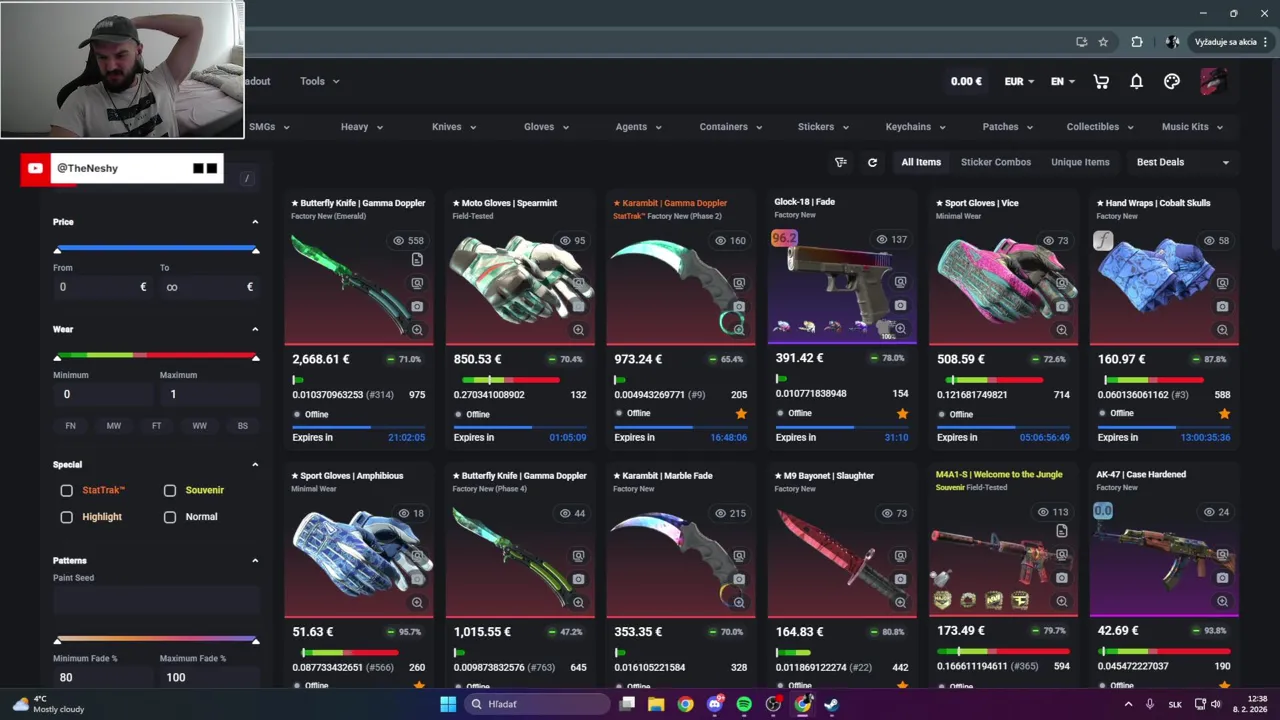Image resolution: width=1280 pixels, height=720 pixels.
Task: Bookmark this page with the star icon
Action: [1103, 42]
